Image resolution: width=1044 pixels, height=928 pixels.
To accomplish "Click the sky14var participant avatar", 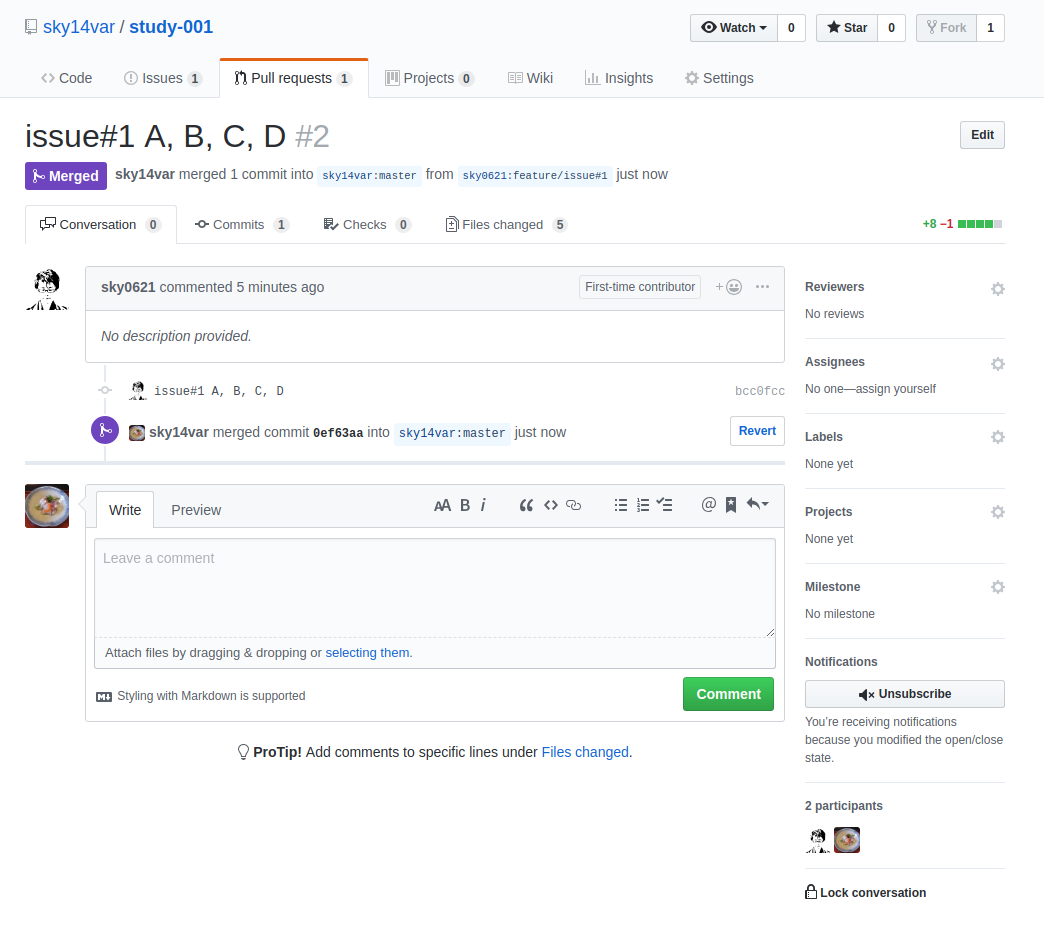I will [847, 840].
